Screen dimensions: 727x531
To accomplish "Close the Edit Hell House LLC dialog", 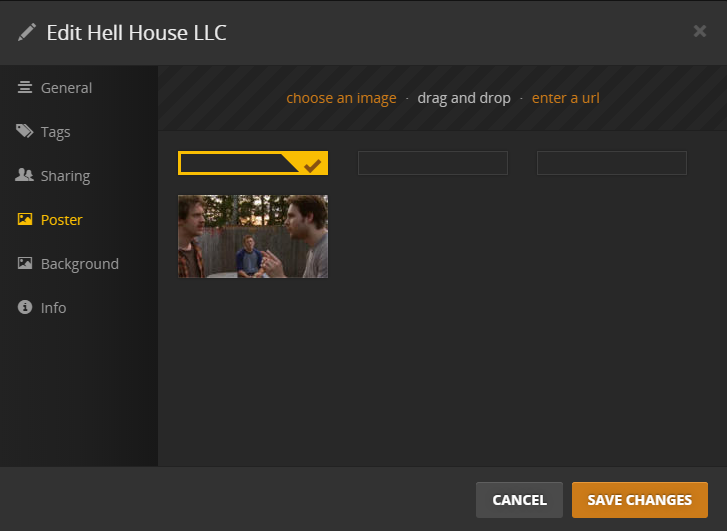I will coord(700,31).
